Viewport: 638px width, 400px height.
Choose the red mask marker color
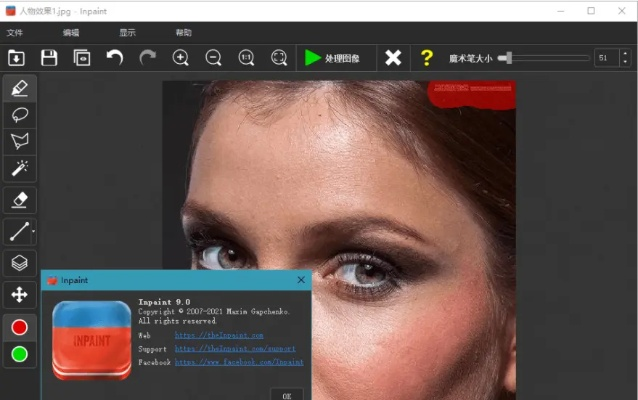click(19, 327)
